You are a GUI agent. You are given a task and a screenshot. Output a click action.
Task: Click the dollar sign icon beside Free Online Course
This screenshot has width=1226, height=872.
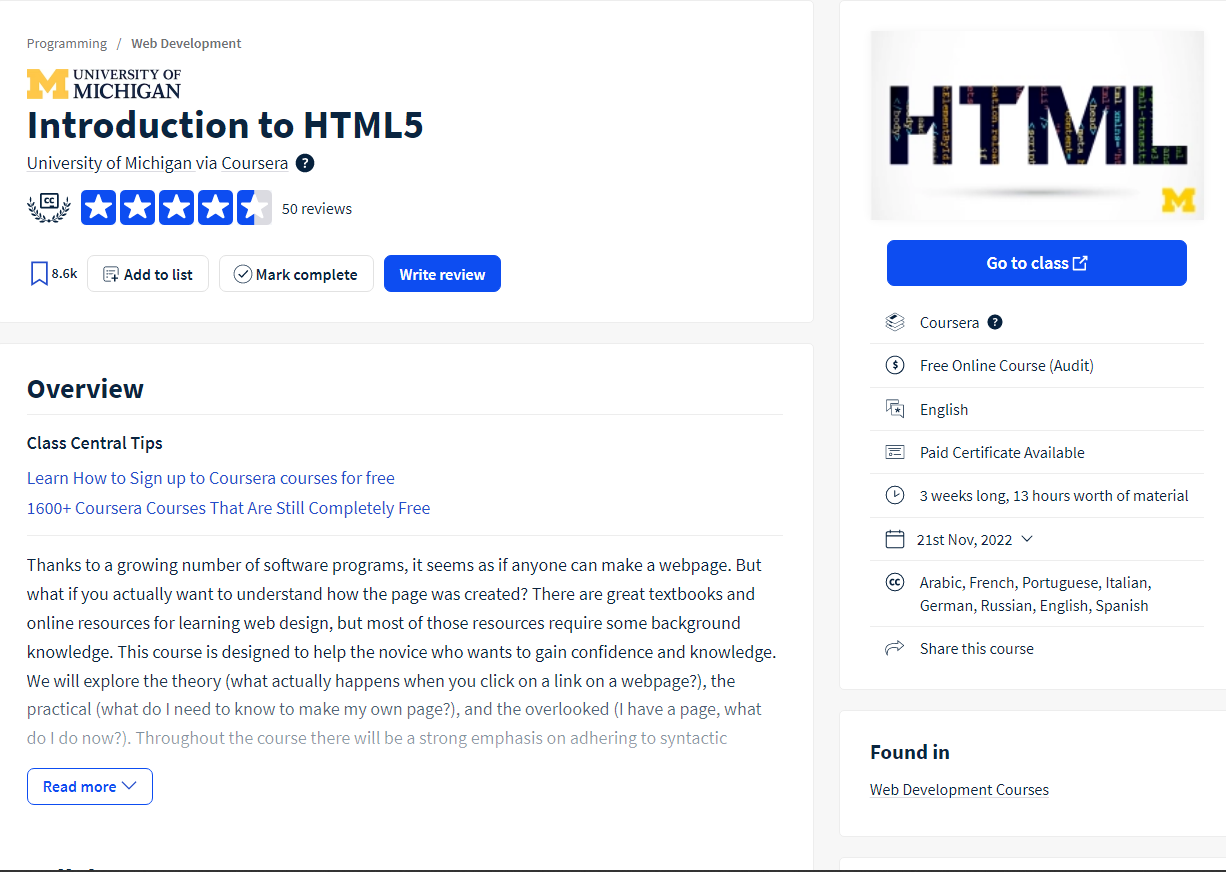click(895, 365)
